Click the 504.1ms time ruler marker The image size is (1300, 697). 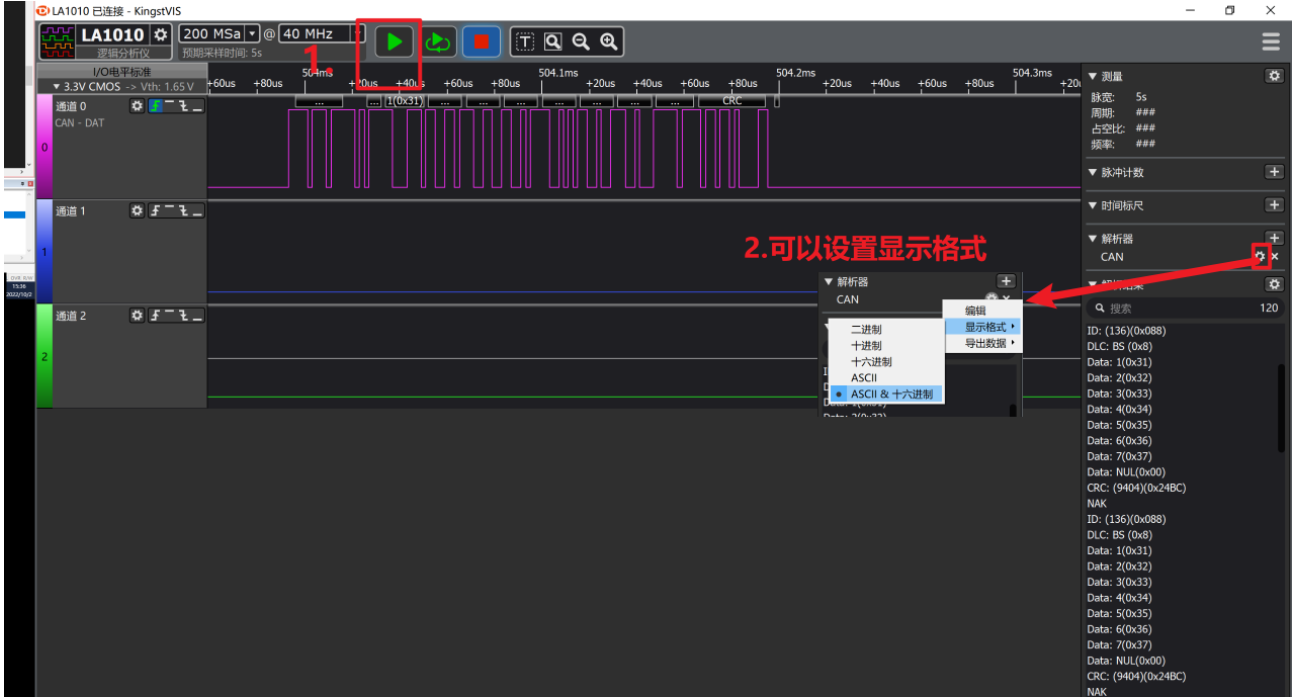[558, 73]
